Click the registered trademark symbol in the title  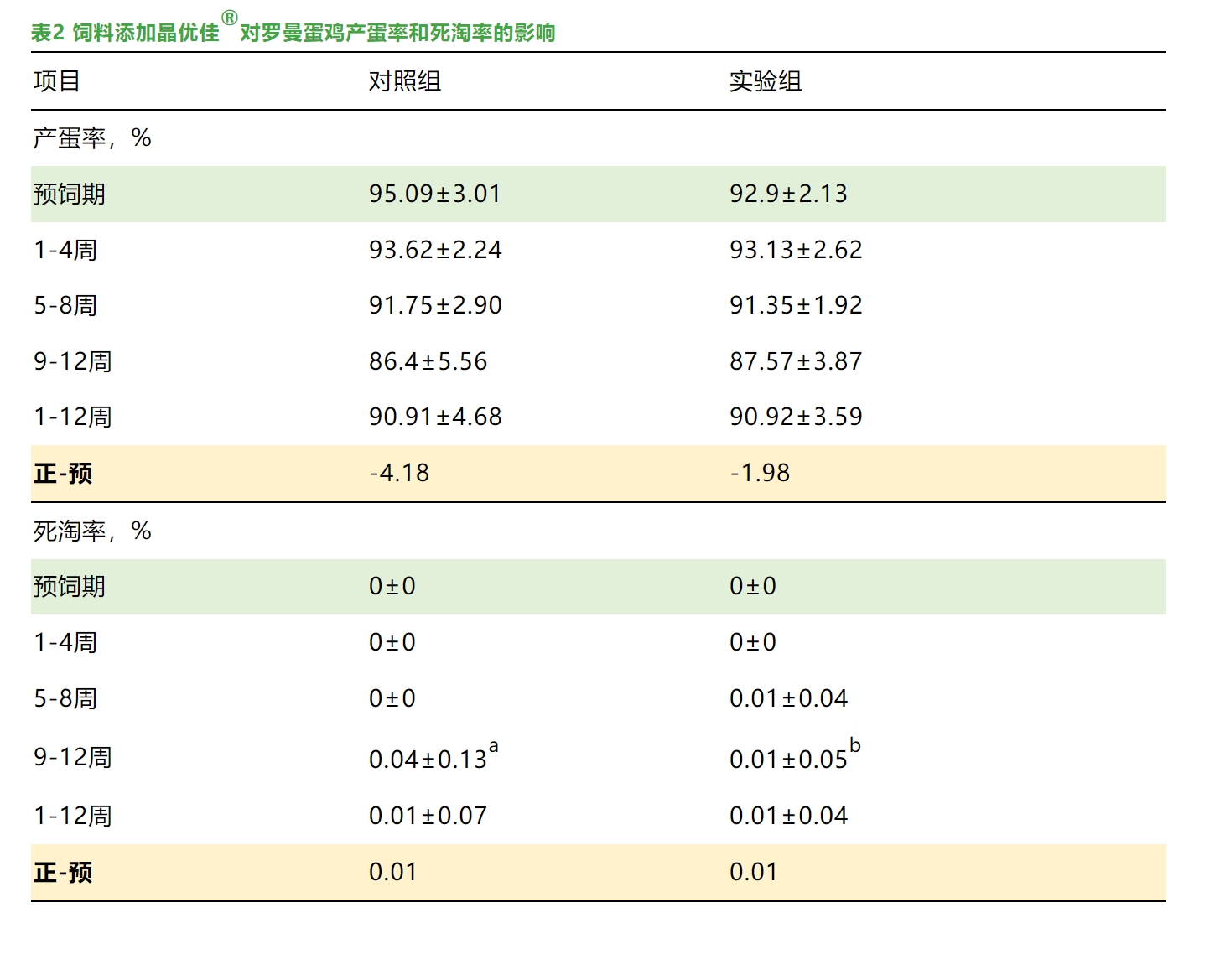tap(229, 18)
